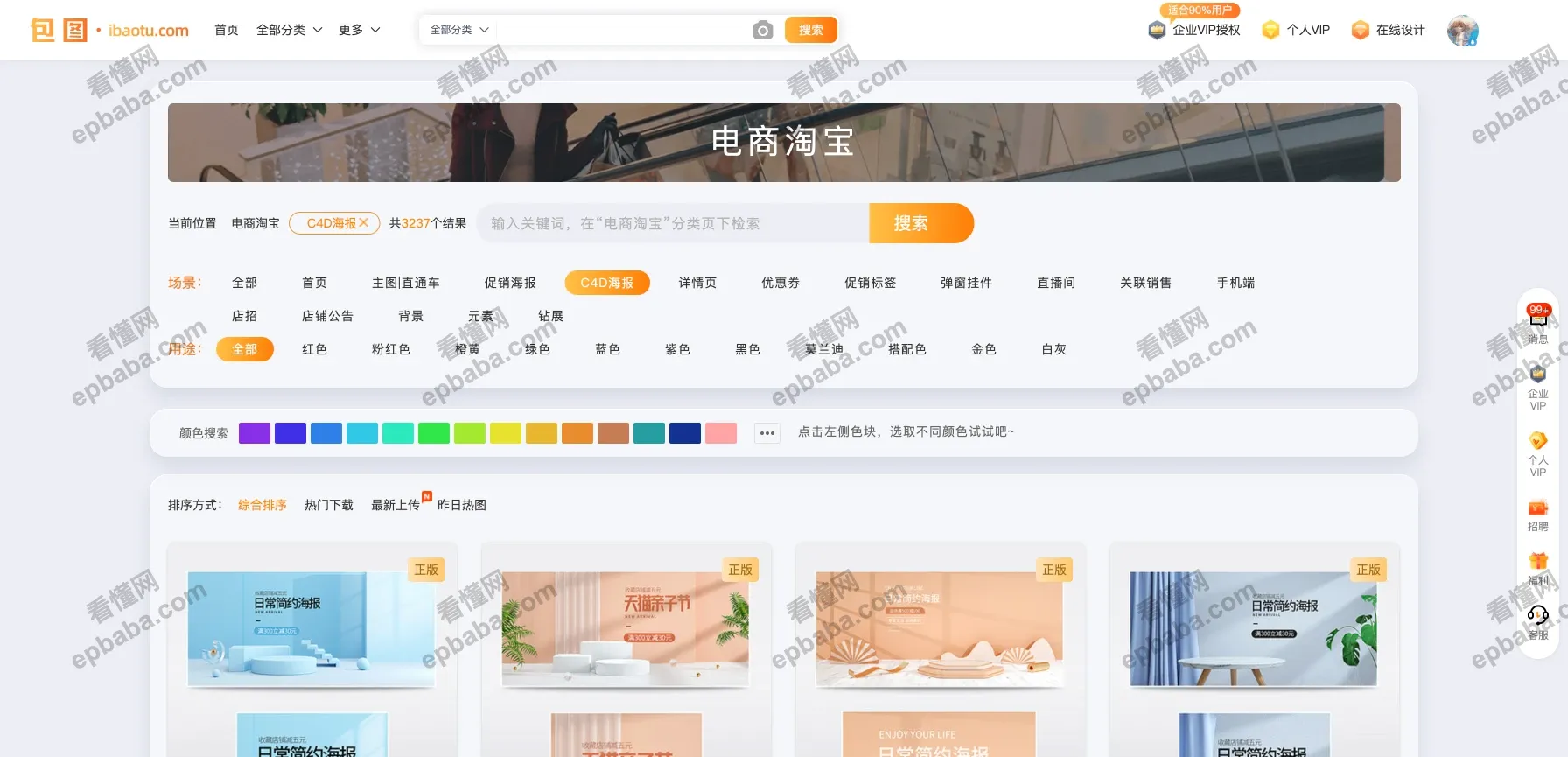1568x757 pixels.
Task: Filter by 金色
Action: point(983,349)
